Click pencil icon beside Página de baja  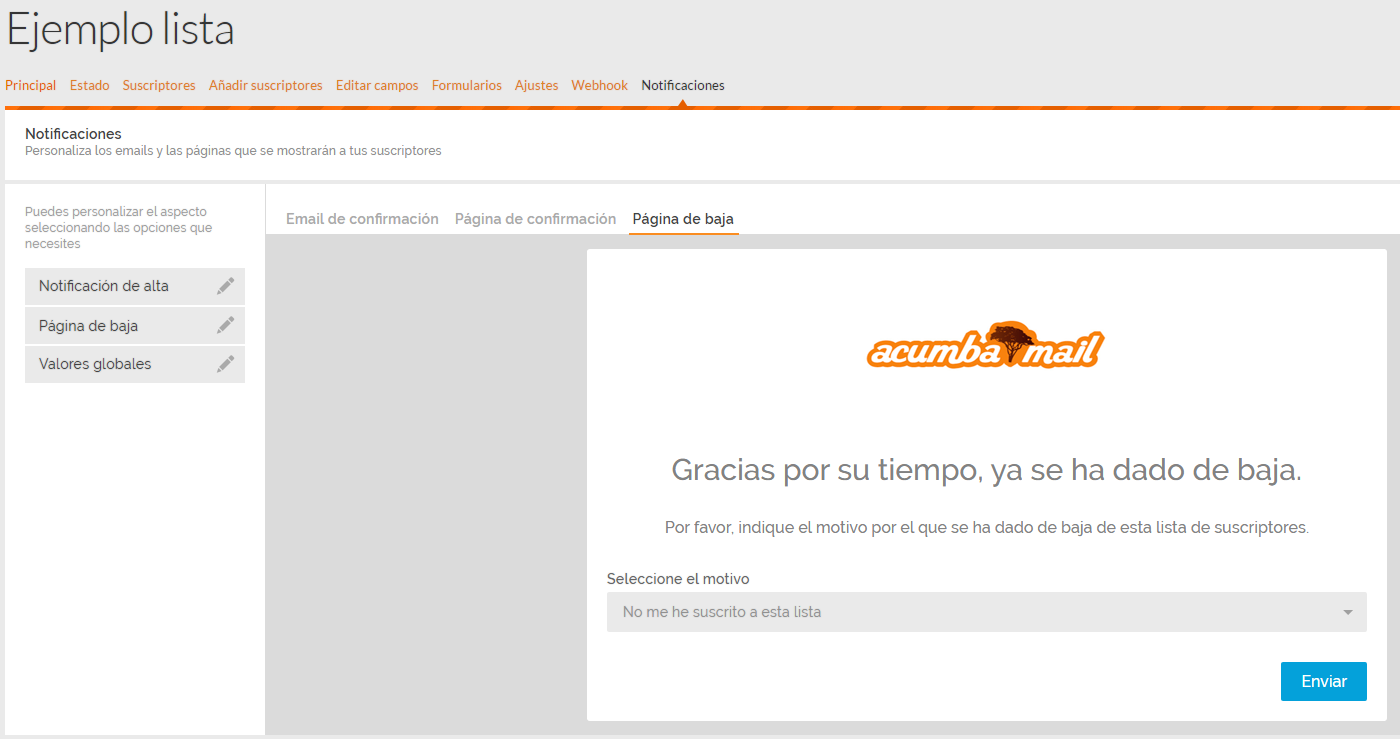click(226, 325)
